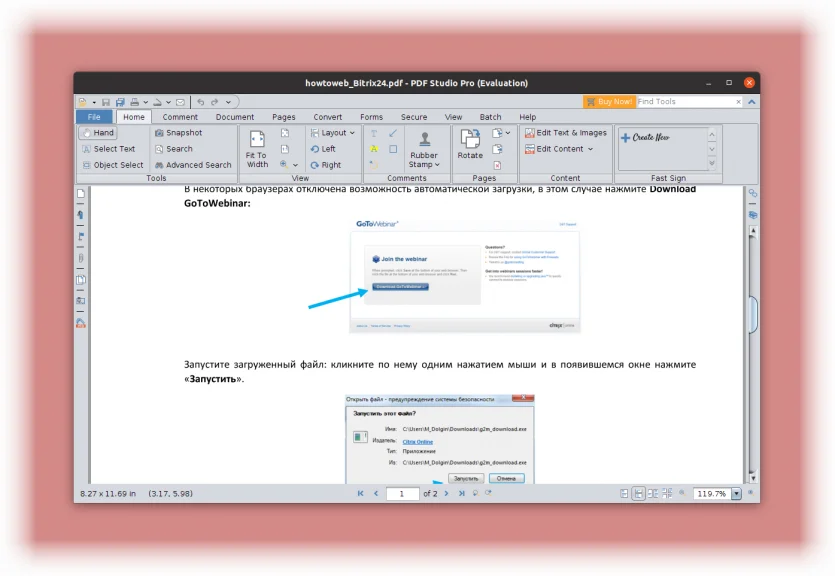Switch to the Comment tab
This screenshot has width=835, height=576.
tap(180, 117)
